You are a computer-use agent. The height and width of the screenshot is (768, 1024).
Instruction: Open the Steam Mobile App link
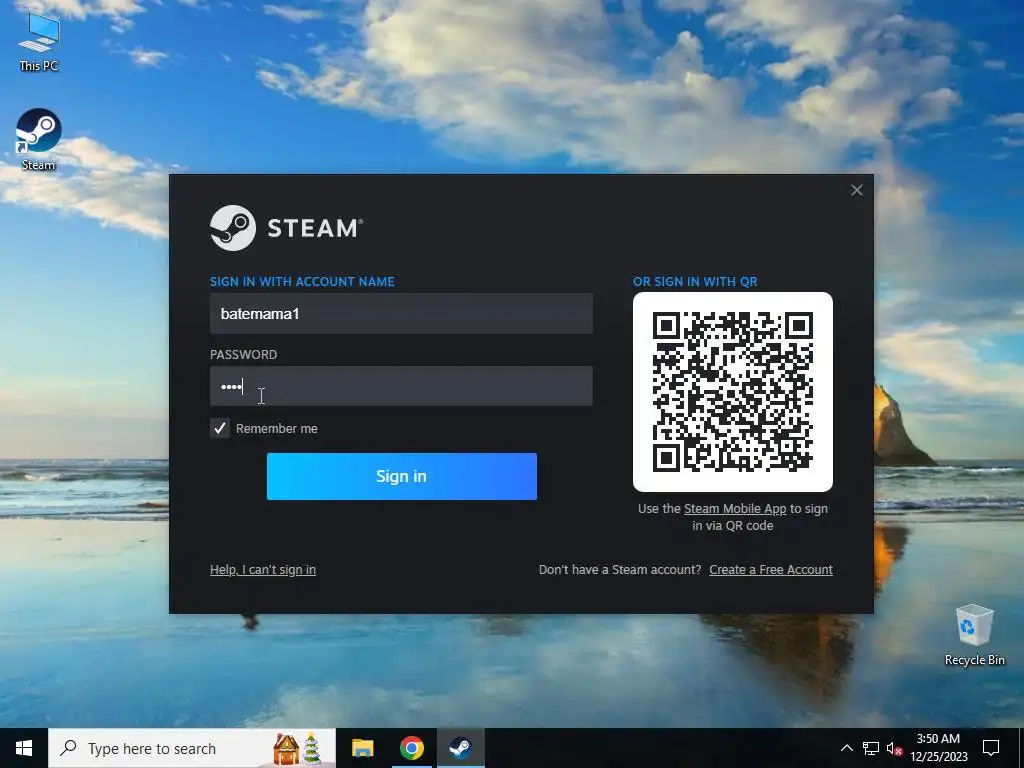pos(735,509)
